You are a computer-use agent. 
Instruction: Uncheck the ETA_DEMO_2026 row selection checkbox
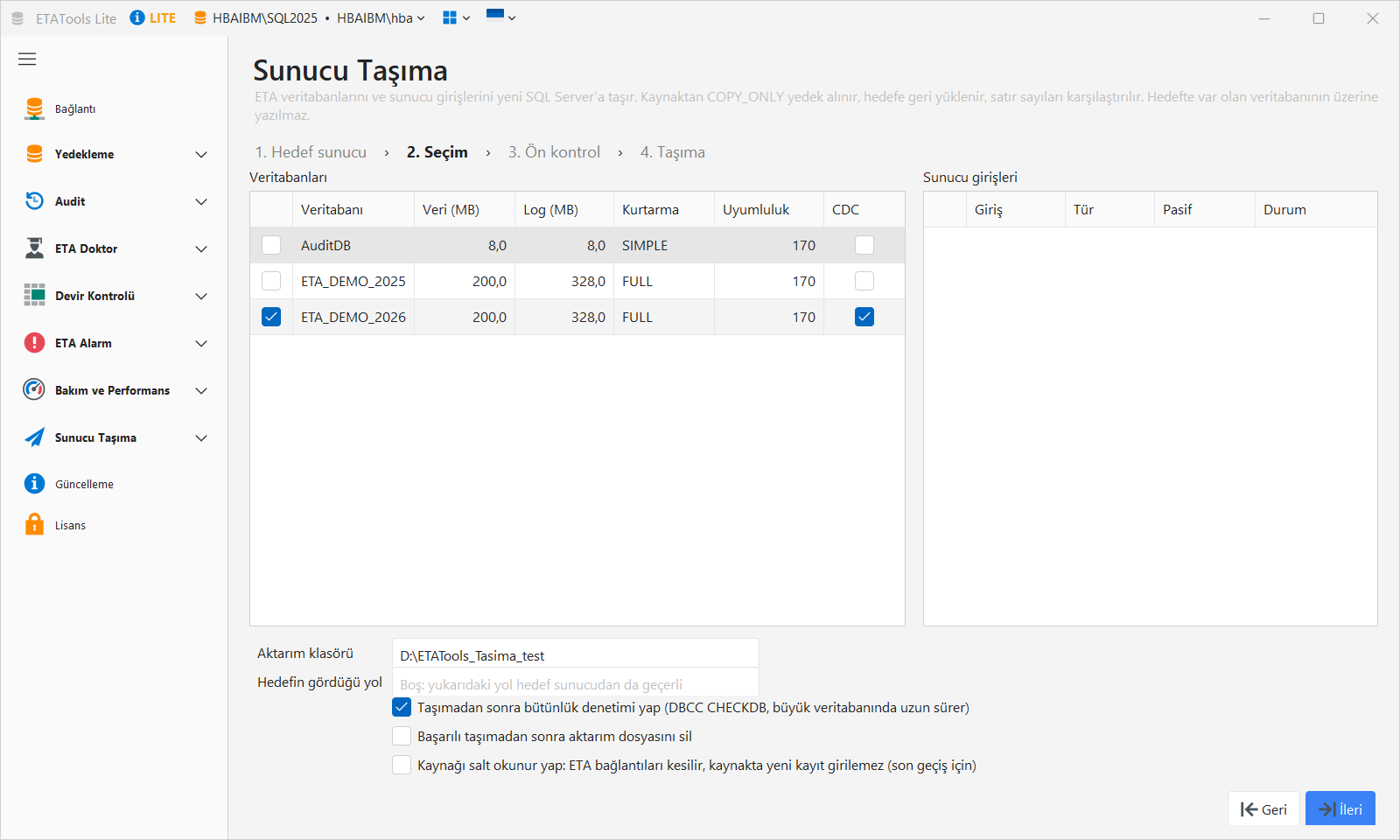[271, 317]
